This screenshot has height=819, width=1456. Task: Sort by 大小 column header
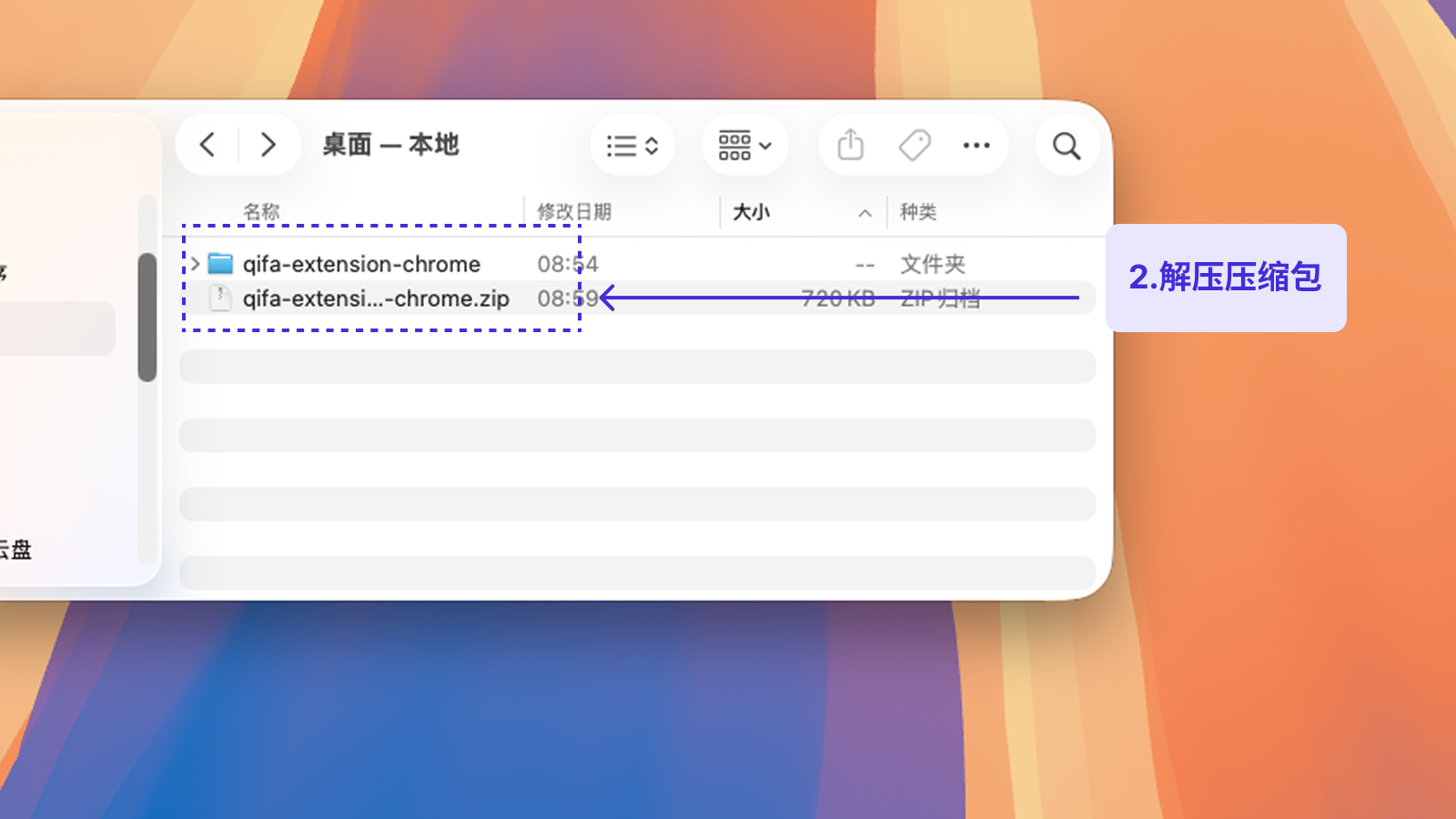(x=752, y=212)
